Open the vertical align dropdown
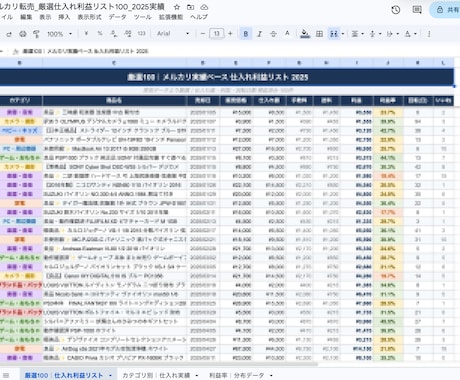Image resolution: width=460 pixels, height=380 pixels. point(375,34)
